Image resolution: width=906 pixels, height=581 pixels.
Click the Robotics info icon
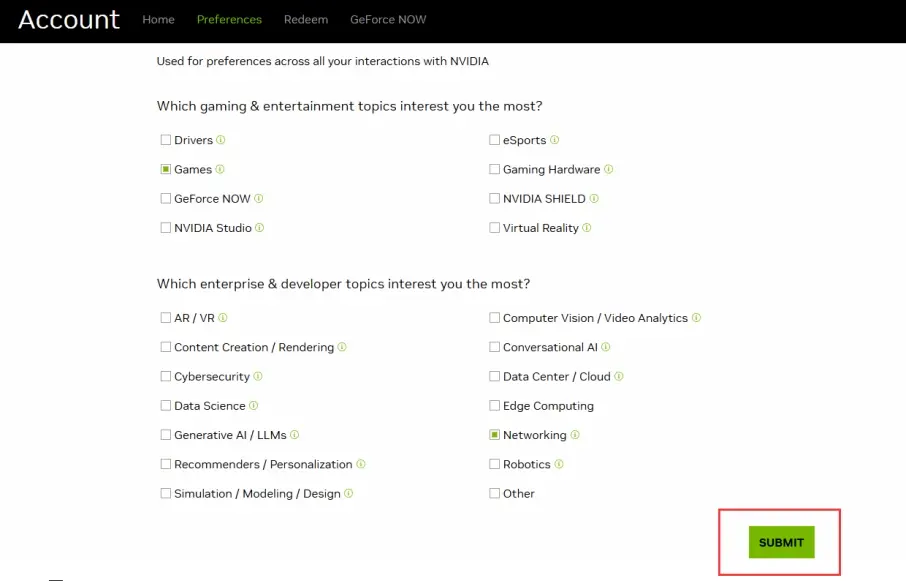(x=559, y=464)
